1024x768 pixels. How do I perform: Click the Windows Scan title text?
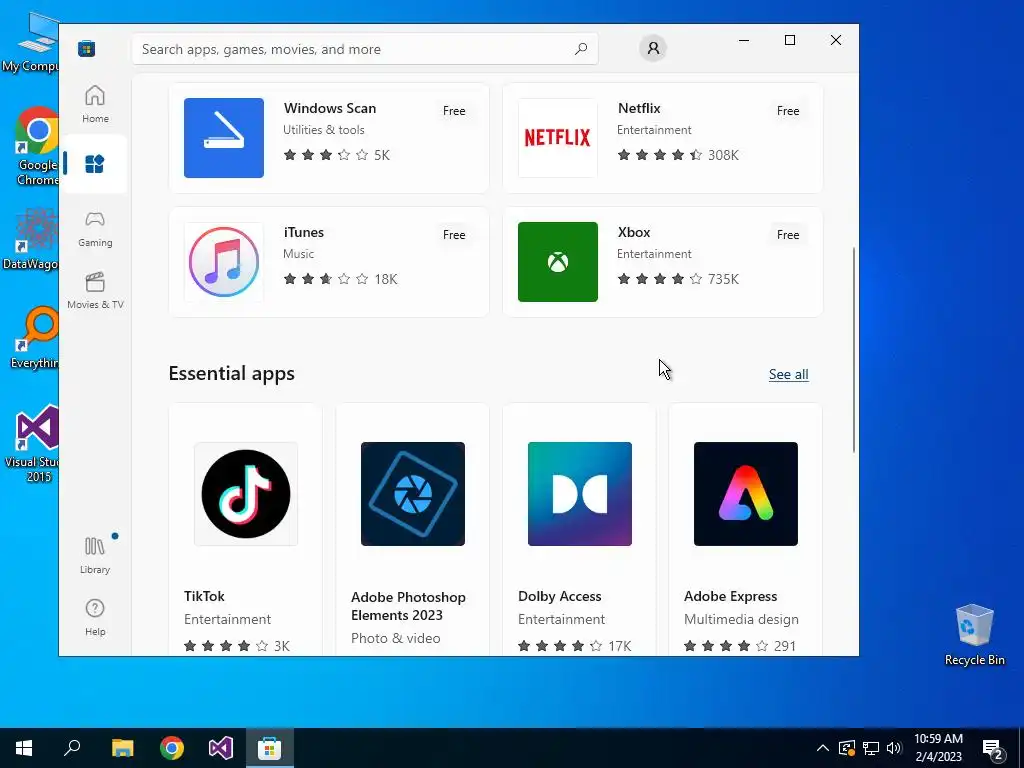[x=330, y=108]
